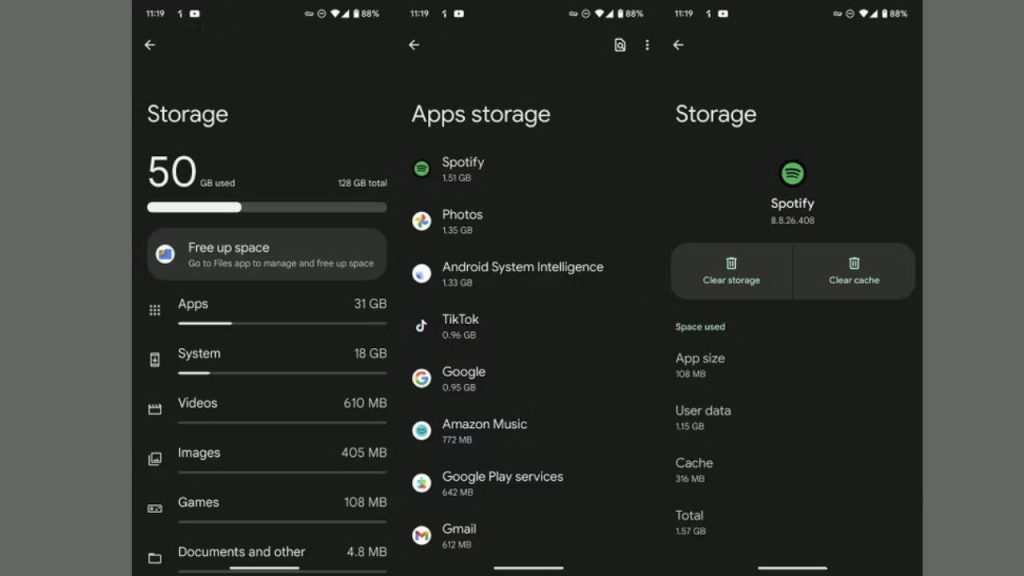1024x576 pixels.
Task: Select Google Play services entry
Action: pyautogui.click(x=528, y=483)
